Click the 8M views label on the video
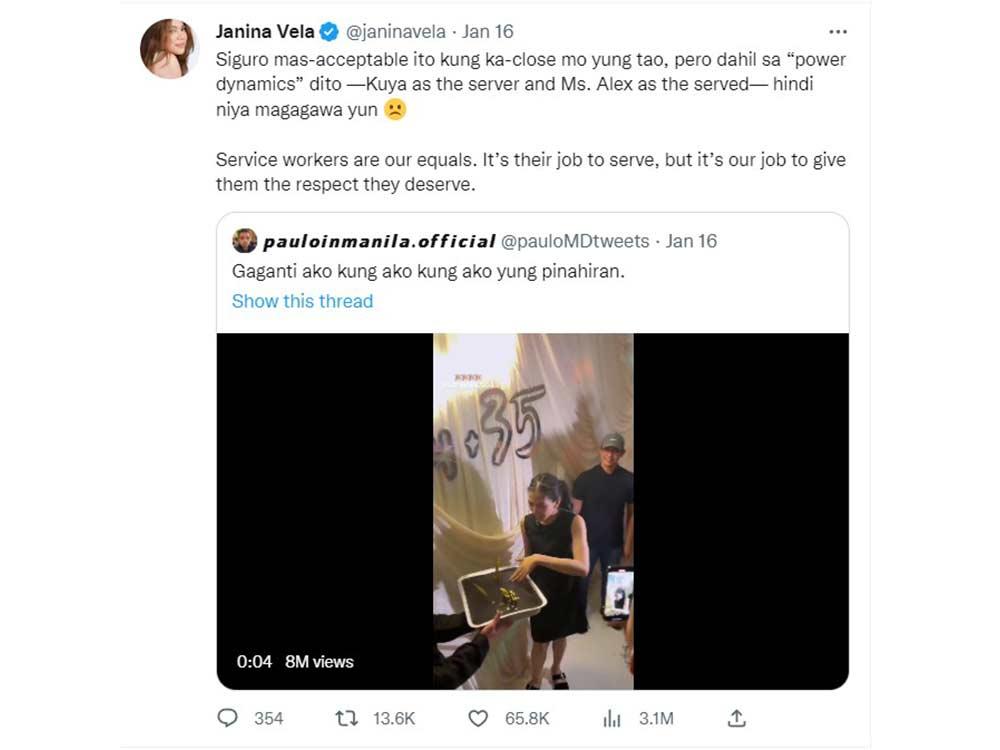 pyautogui.click(x=321, y=661)
